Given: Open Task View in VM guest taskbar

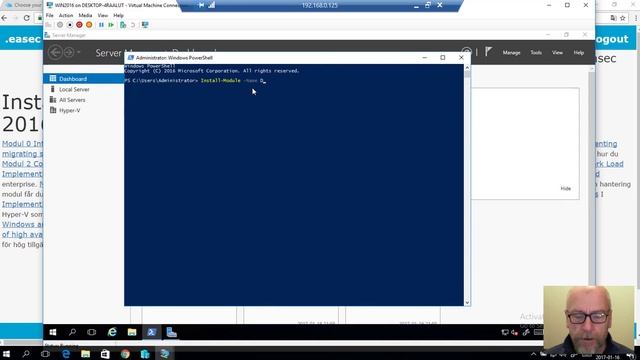Looking at the screenshot, I should pos(92,332).
